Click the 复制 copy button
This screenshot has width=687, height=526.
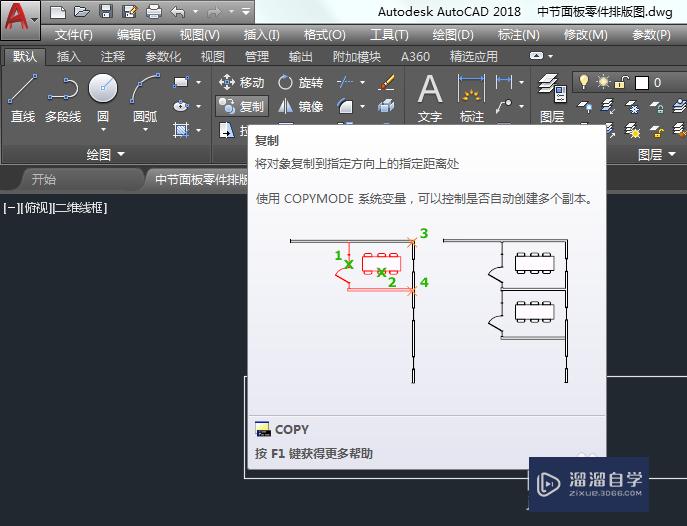pos(242,106)
